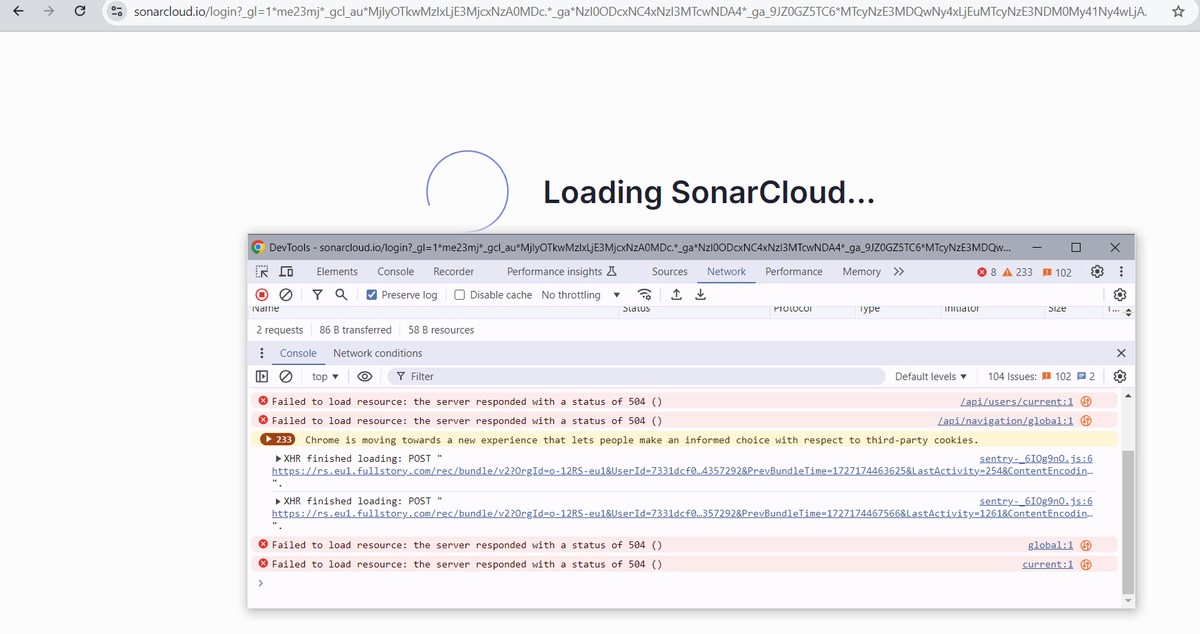1200x634 pixels.
Task: Switch to the Sources tab
Action: (x=670, y=272)
